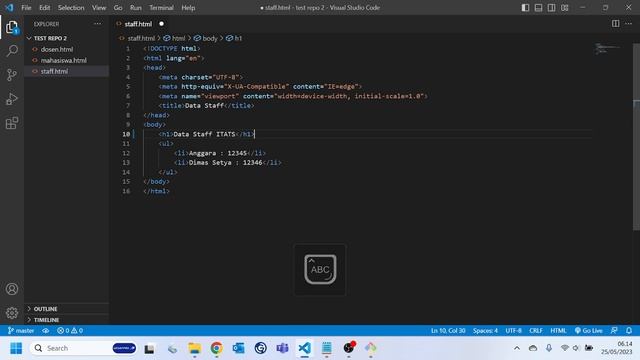This screenshot has width=640, height=360.
Task: Open Source Control view
Action: coord(12,75)
